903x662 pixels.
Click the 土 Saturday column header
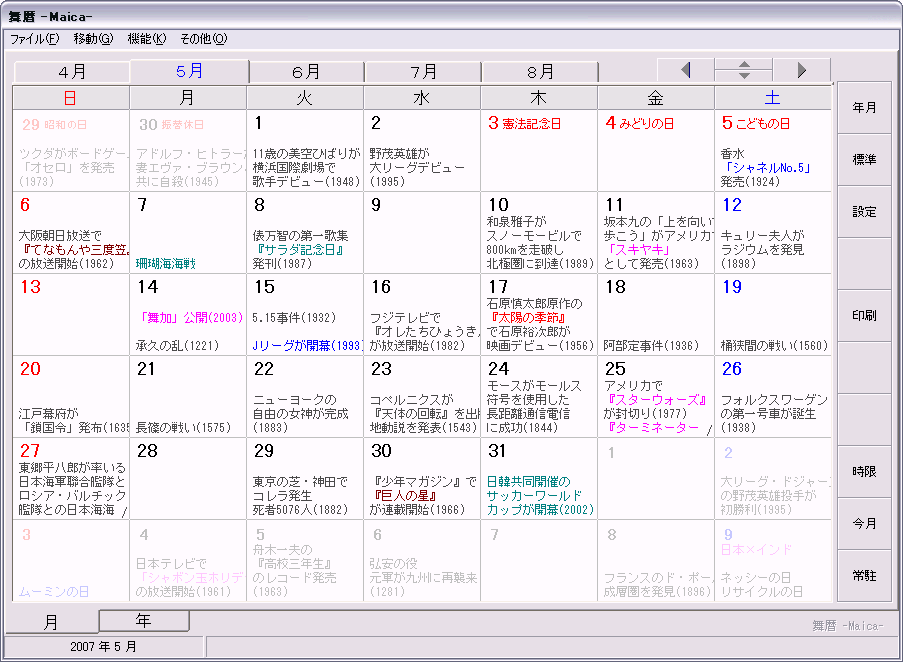[772, 98]
